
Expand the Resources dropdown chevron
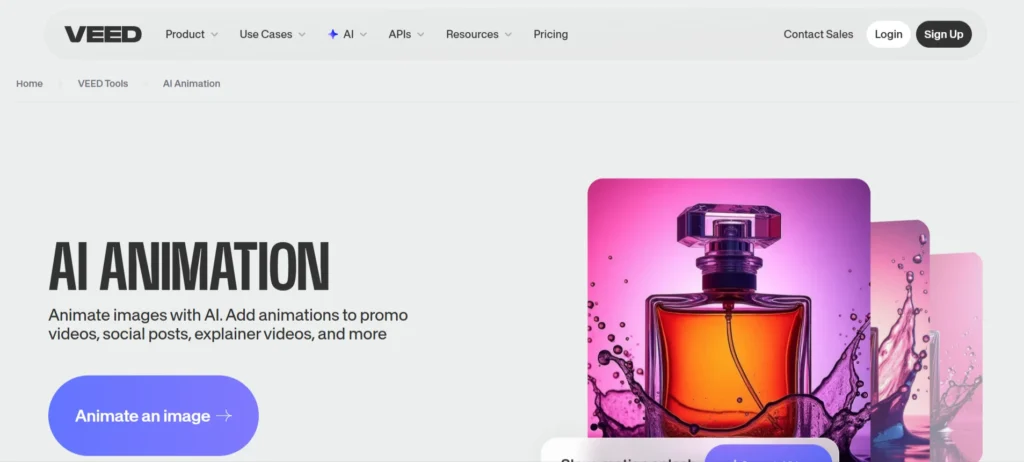pos(508,35)
